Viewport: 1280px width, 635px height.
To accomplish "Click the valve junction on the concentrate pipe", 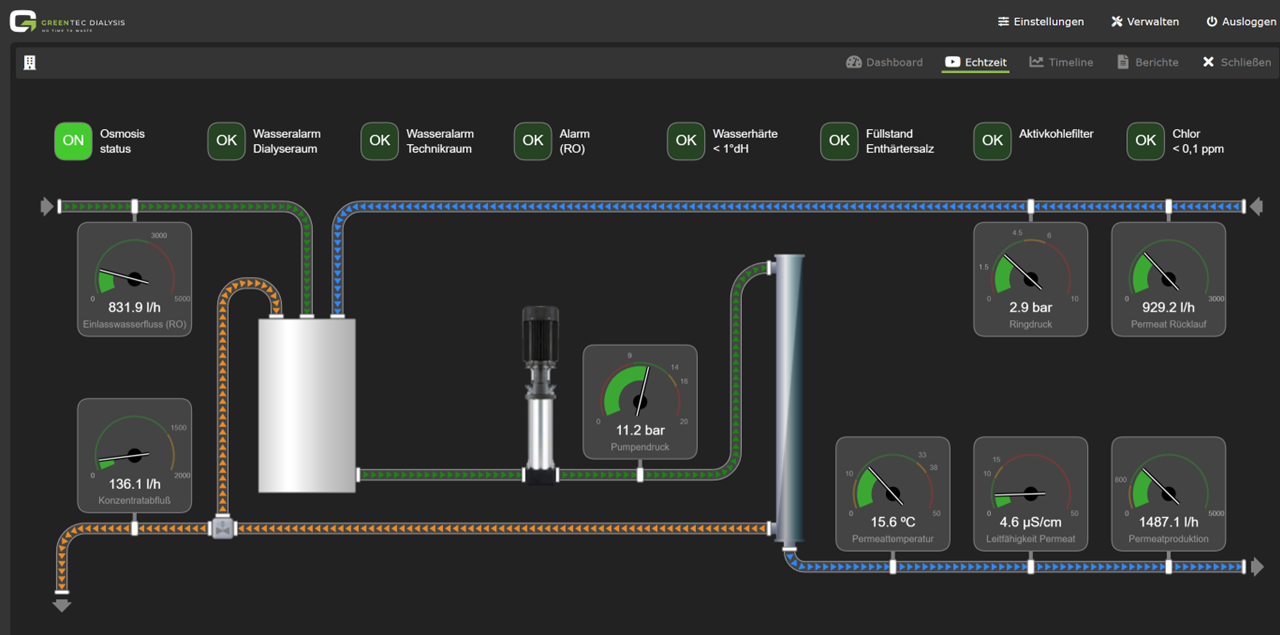I will click(221, 527).
